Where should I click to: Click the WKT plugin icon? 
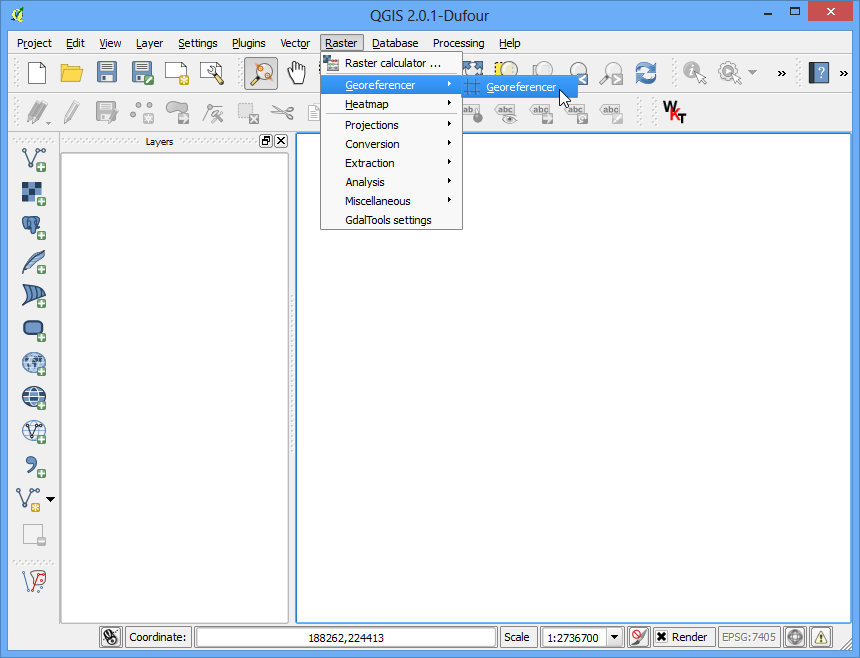point(674,112)
